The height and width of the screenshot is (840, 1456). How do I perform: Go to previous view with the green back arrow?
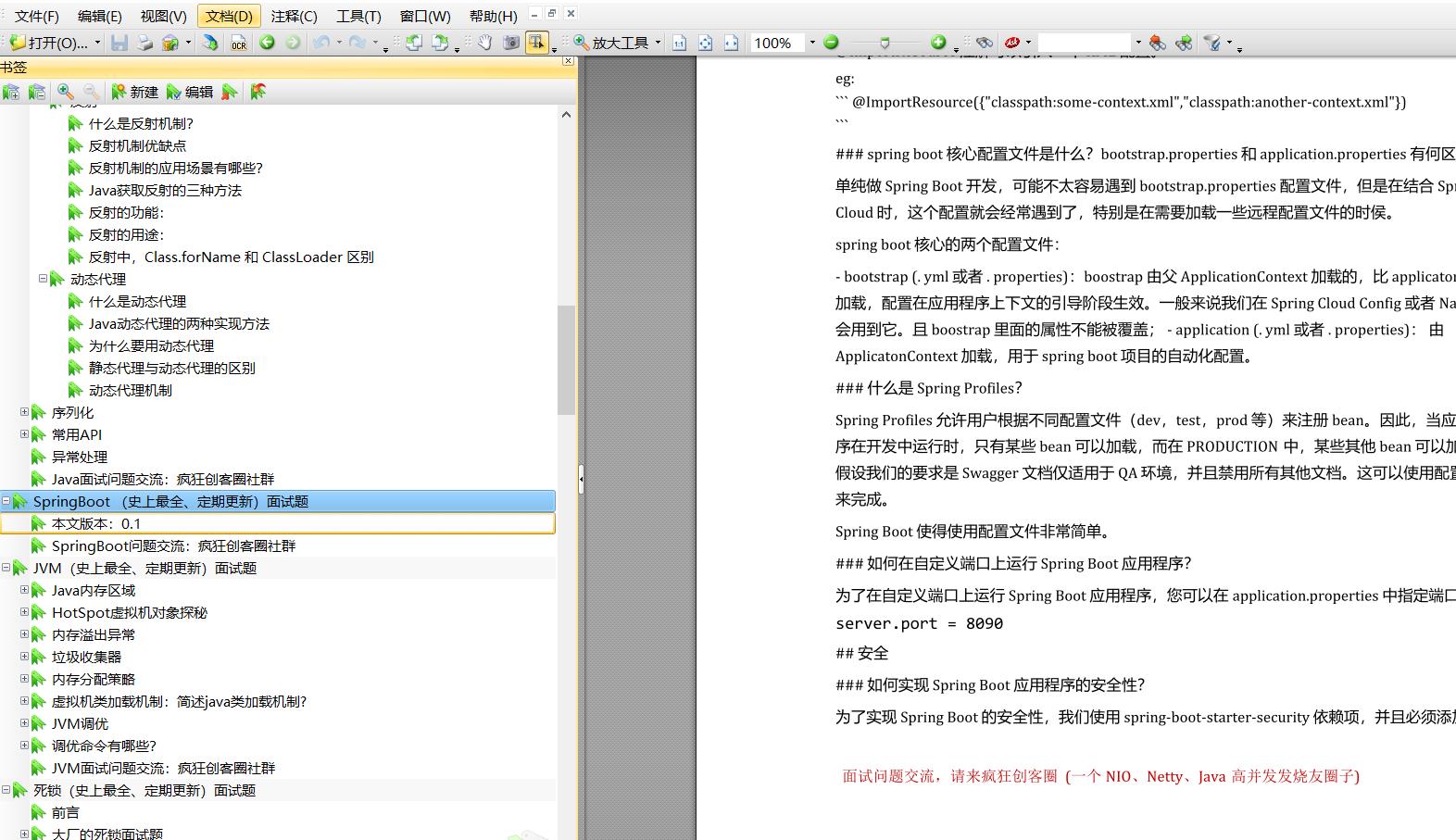click(x=268, y=43)
